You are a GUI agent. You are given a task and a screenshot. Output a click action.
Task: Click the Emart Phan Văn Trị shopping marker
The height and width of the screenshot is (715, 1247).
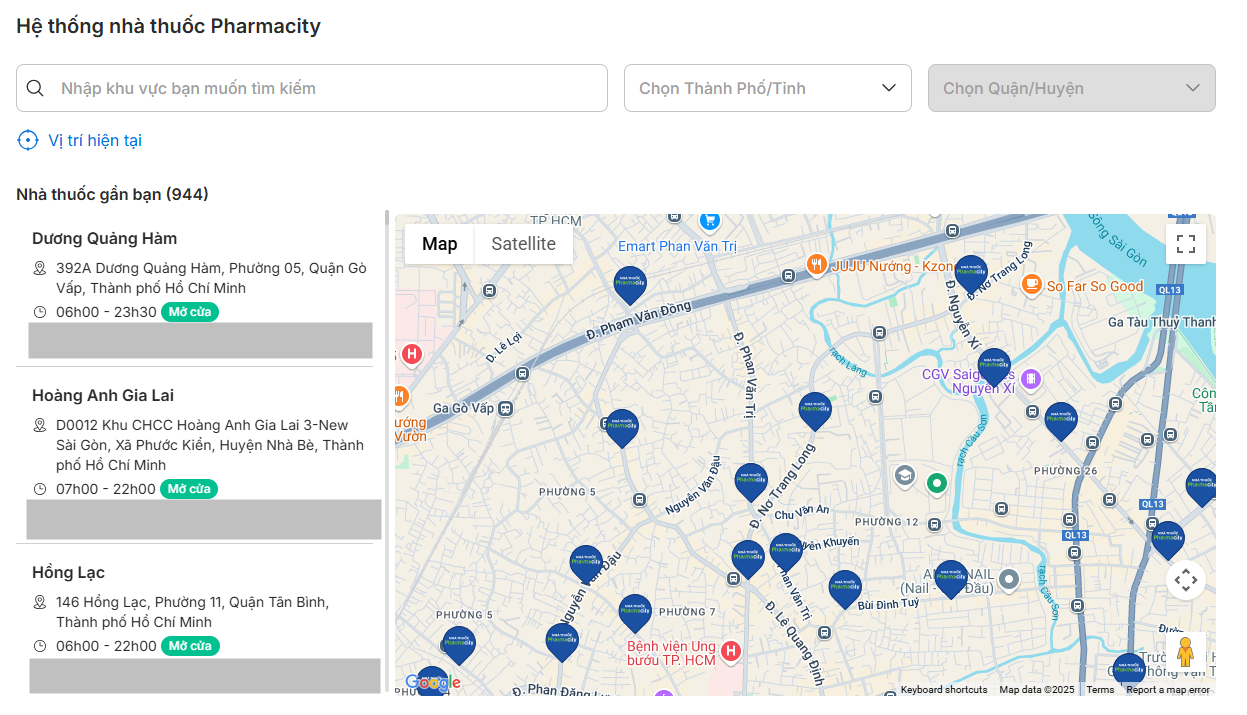pyautogui.click(x=710, y=221)
